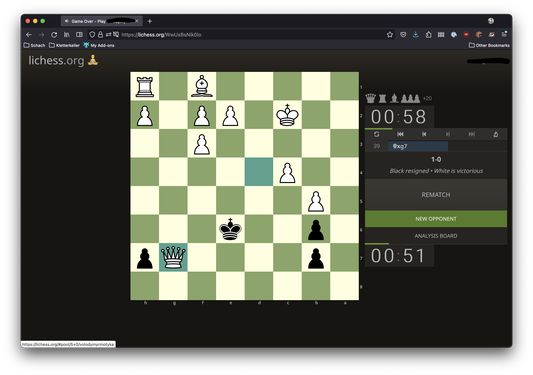Open the Kletterkeller bookmarks folder
Viewport: 533px width, 375px height.
pos(64,45)
